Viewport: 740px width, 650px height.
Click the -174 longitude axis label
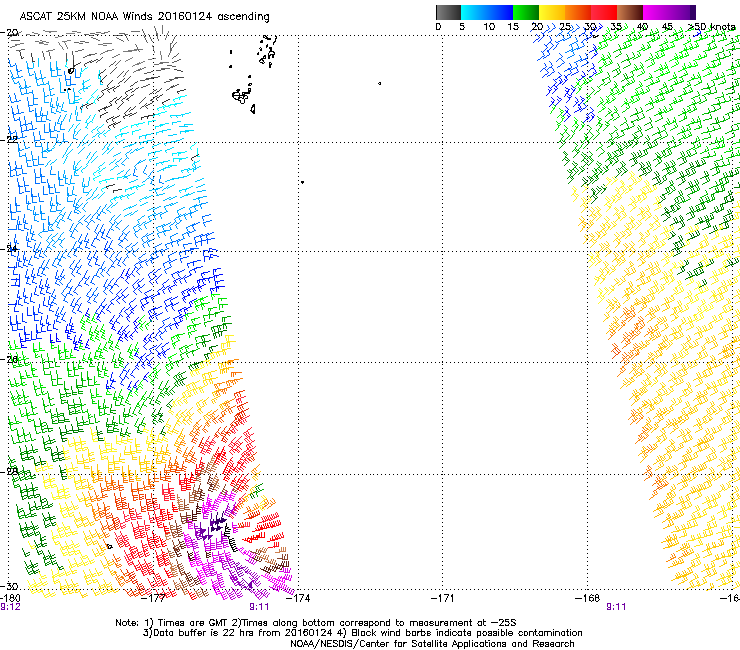pos(298,598)
